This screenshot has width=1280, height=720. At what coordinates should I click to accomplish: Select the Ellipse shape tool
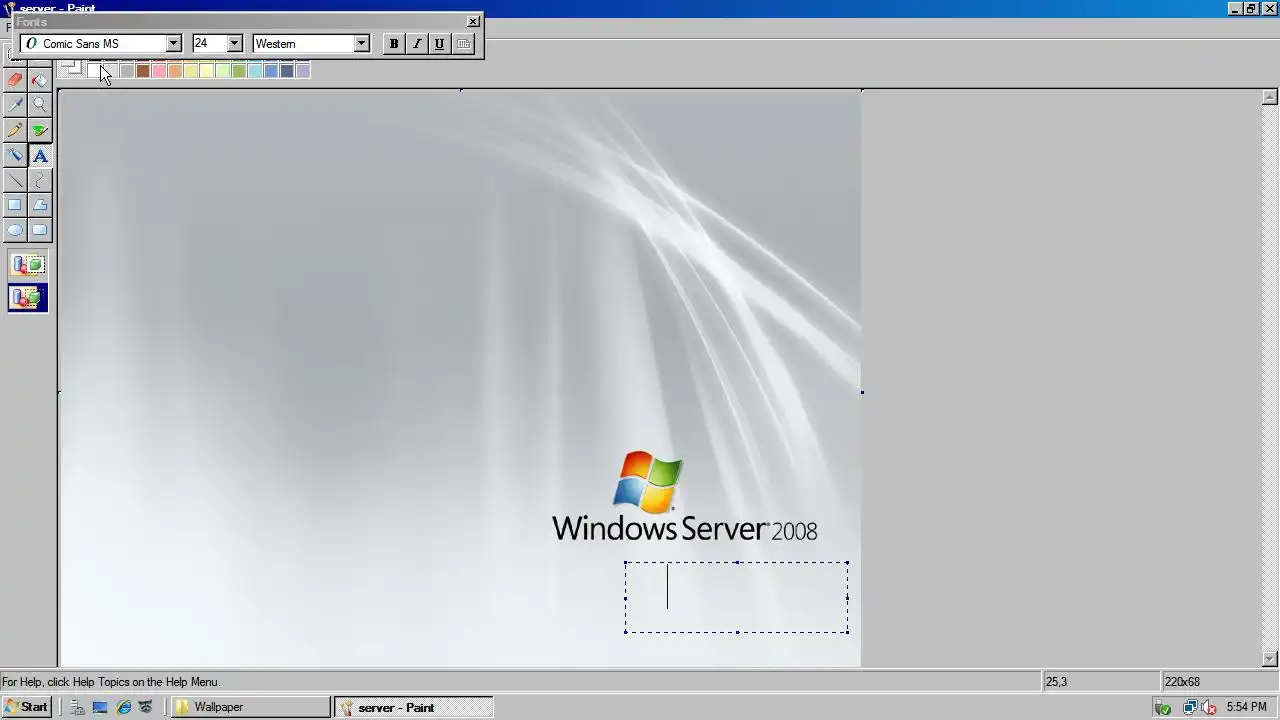[x=15, y=230]
